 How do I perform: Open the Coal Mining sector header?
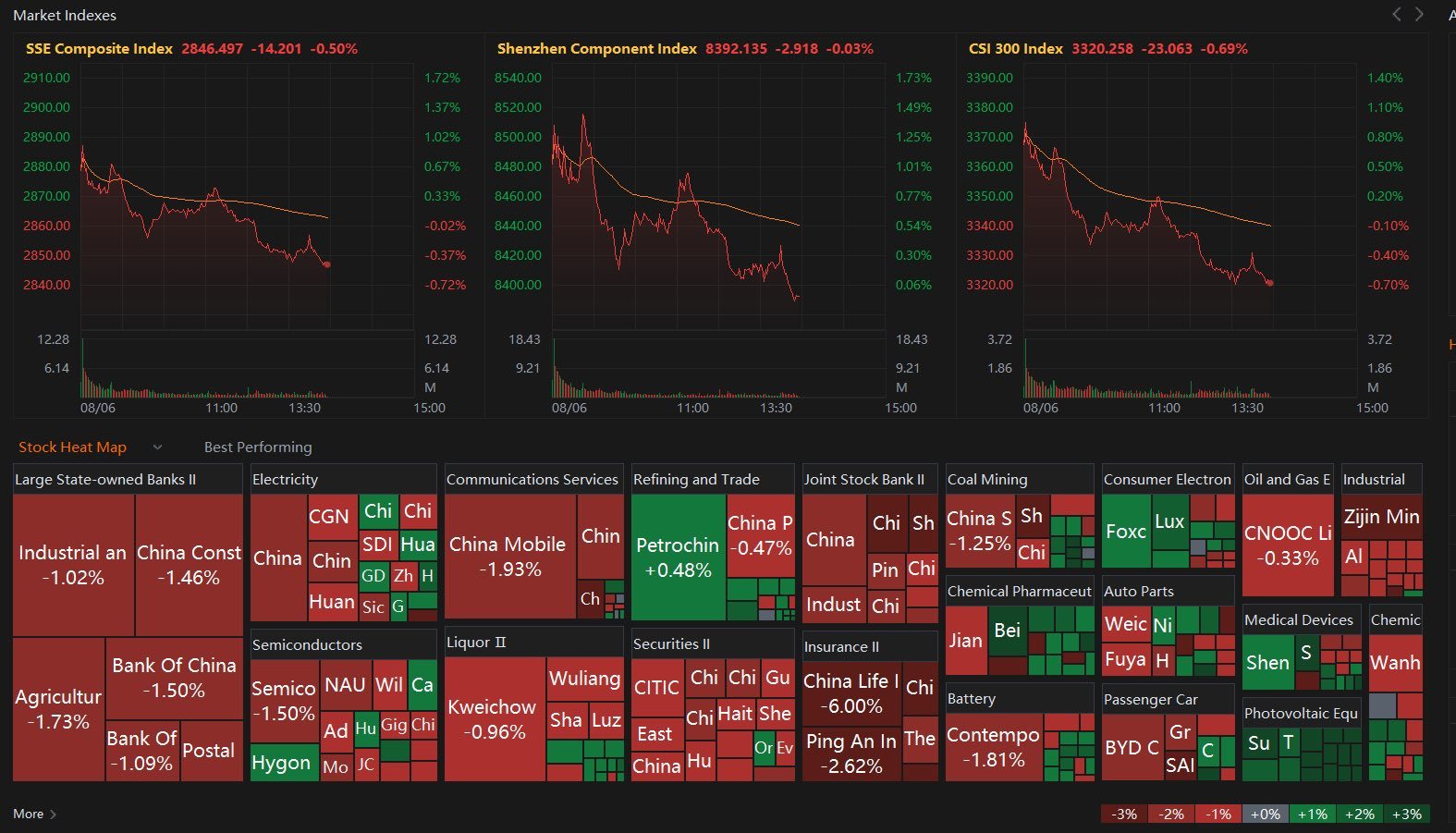pyautogui.click(x=1020, y=479)
